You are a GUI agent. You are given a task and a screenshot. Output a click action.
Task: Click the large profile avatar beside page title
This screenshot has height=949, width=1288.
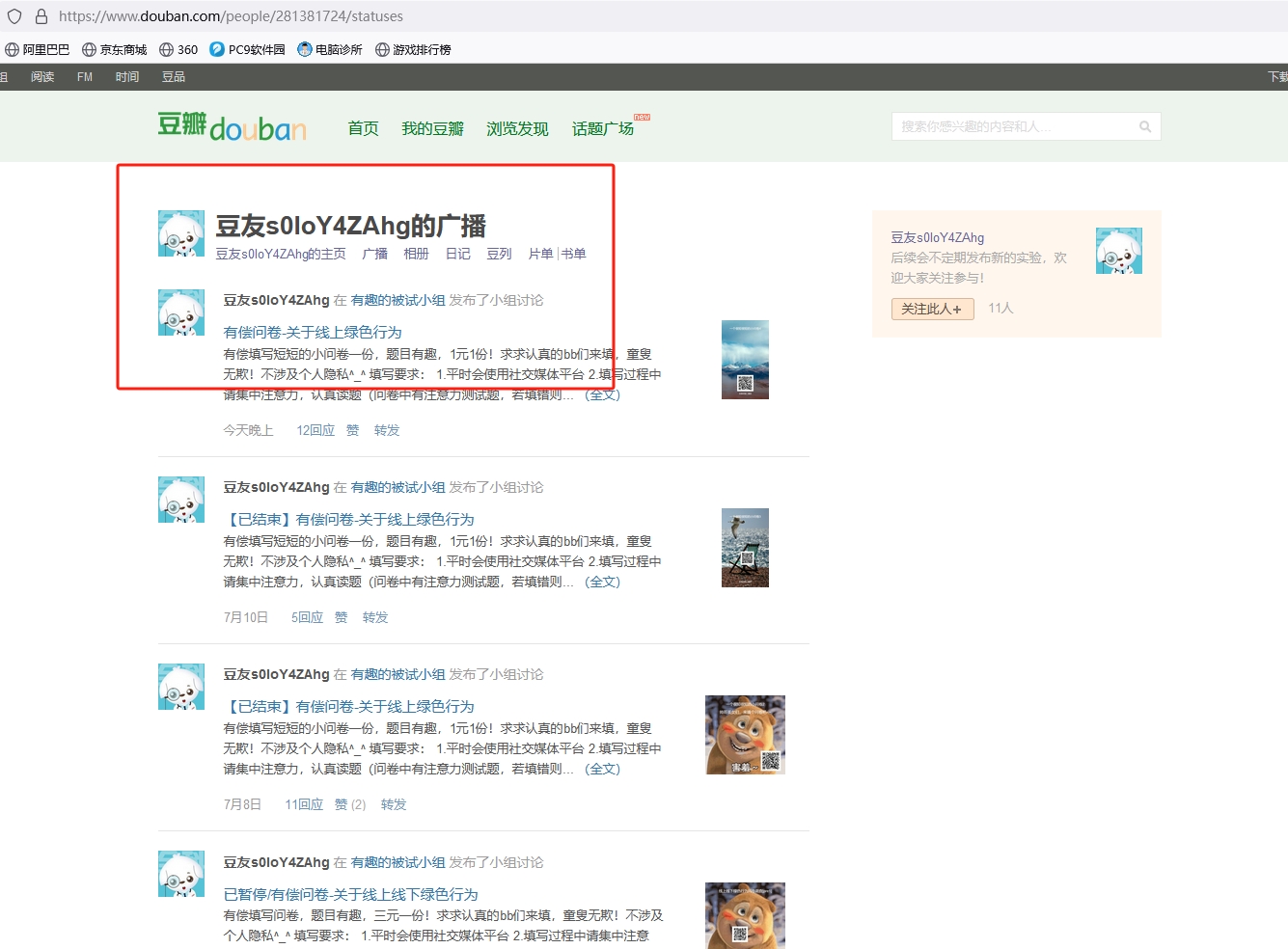click(x=181, y=233)
